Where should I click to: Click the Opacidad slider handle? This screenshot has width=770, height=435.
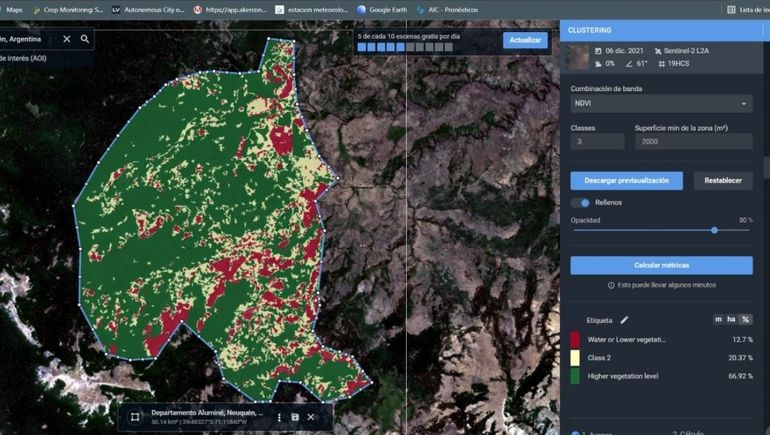[714, 230]
